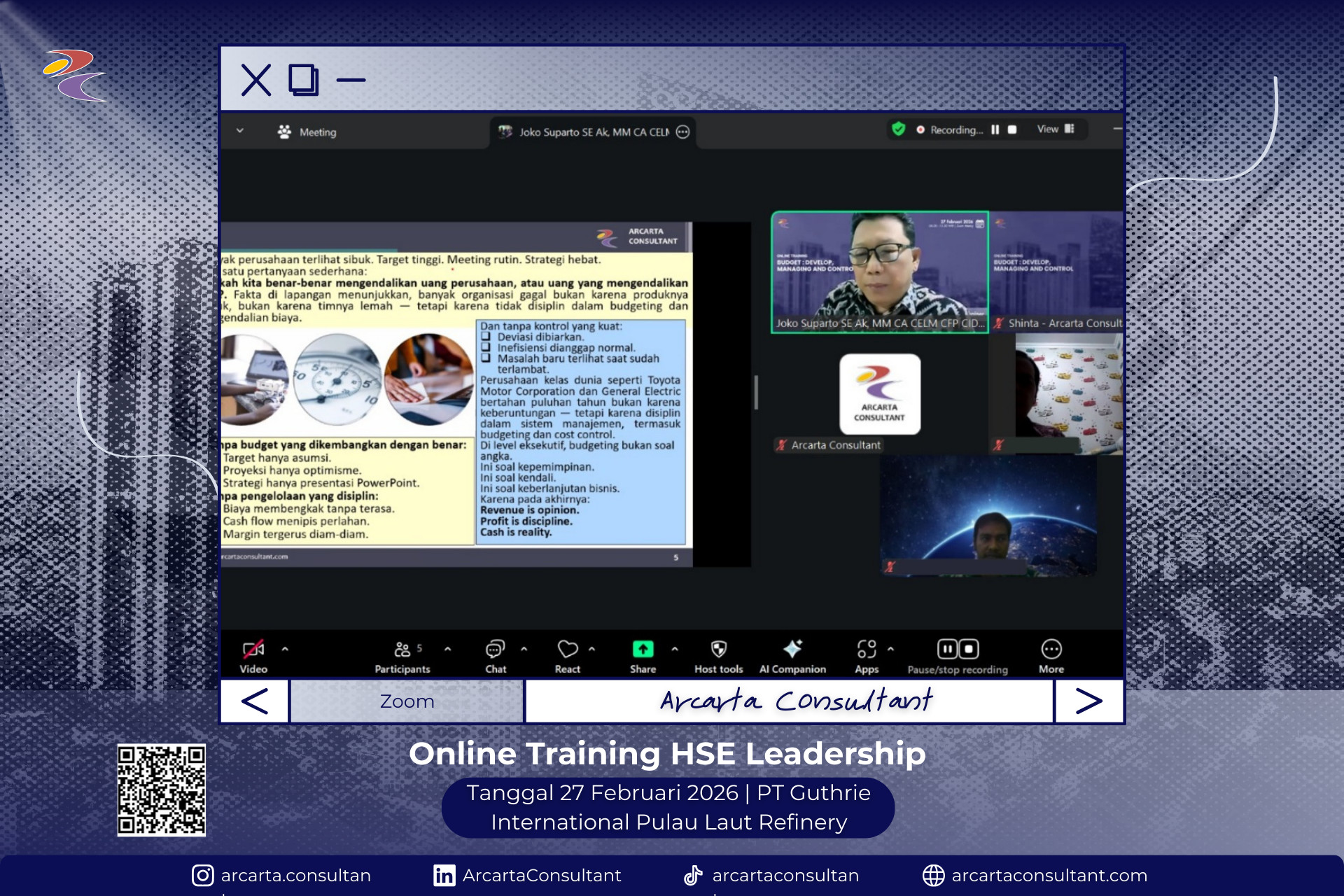Image resolution: width=1344 pixels, height=896 pixels.
Task: Open the Share options caret
Action: 674,650
